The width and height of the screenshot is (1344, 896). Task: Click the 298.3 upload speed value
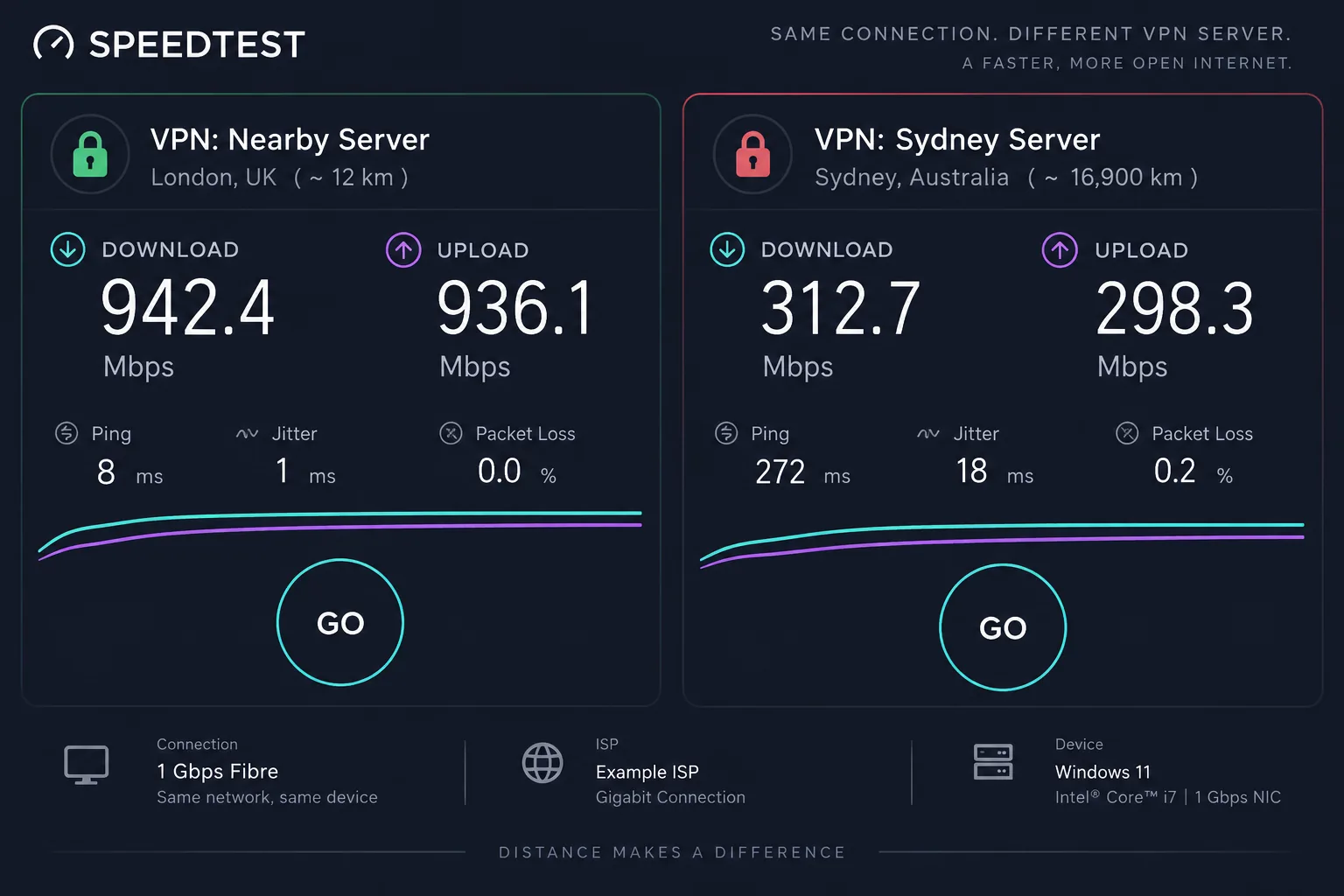click(1175, 308)
